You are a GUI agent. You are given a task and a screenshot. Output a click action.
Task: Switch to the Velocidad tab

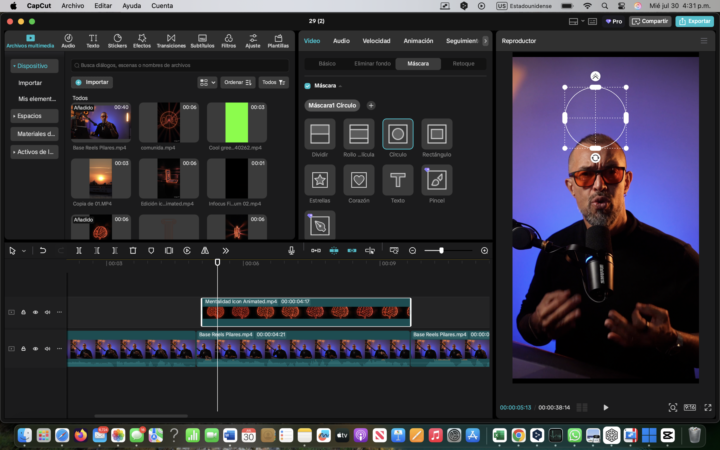[x=376, y=41]
